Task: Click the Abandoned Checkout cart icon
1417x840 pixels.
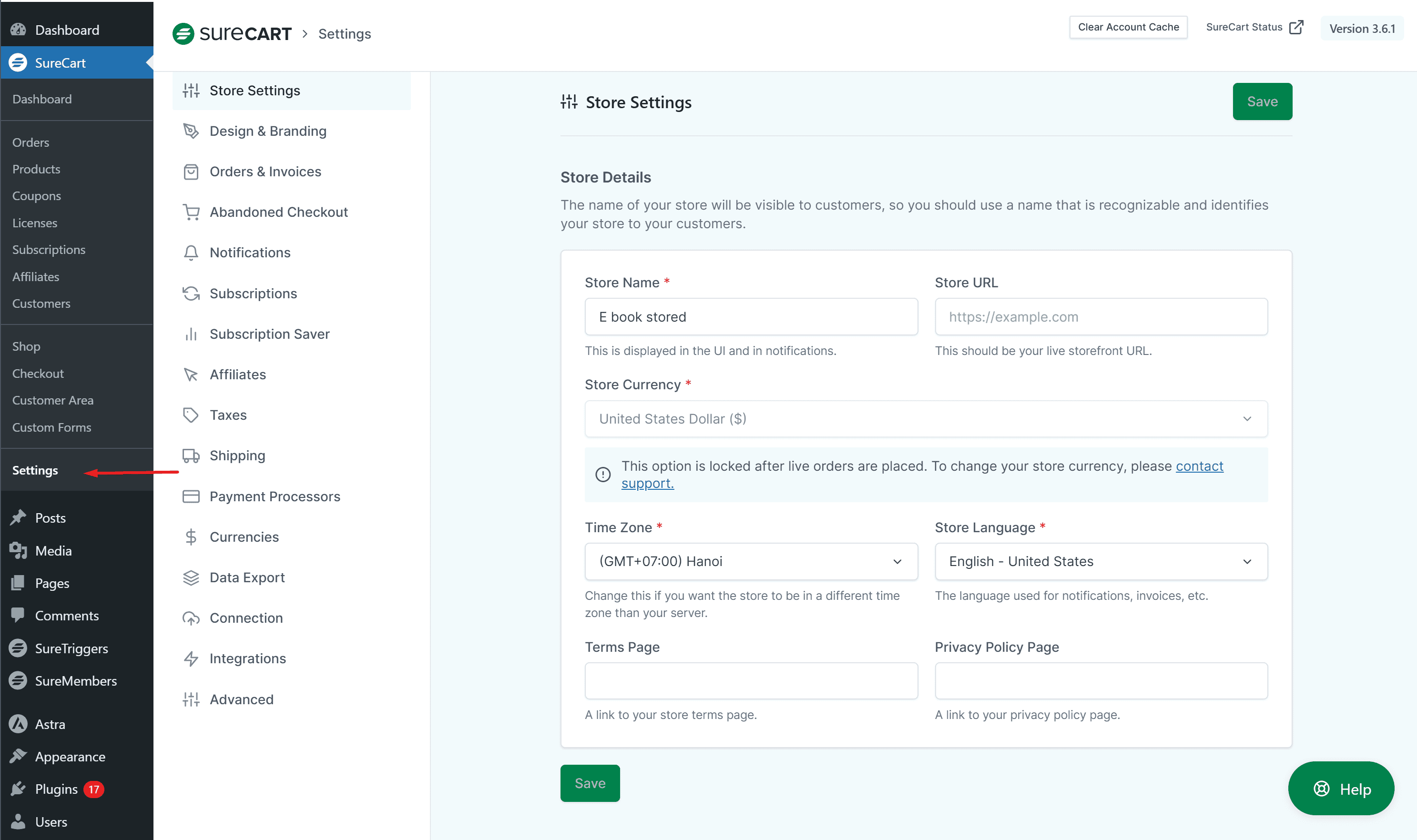Action: pos(191,213)
